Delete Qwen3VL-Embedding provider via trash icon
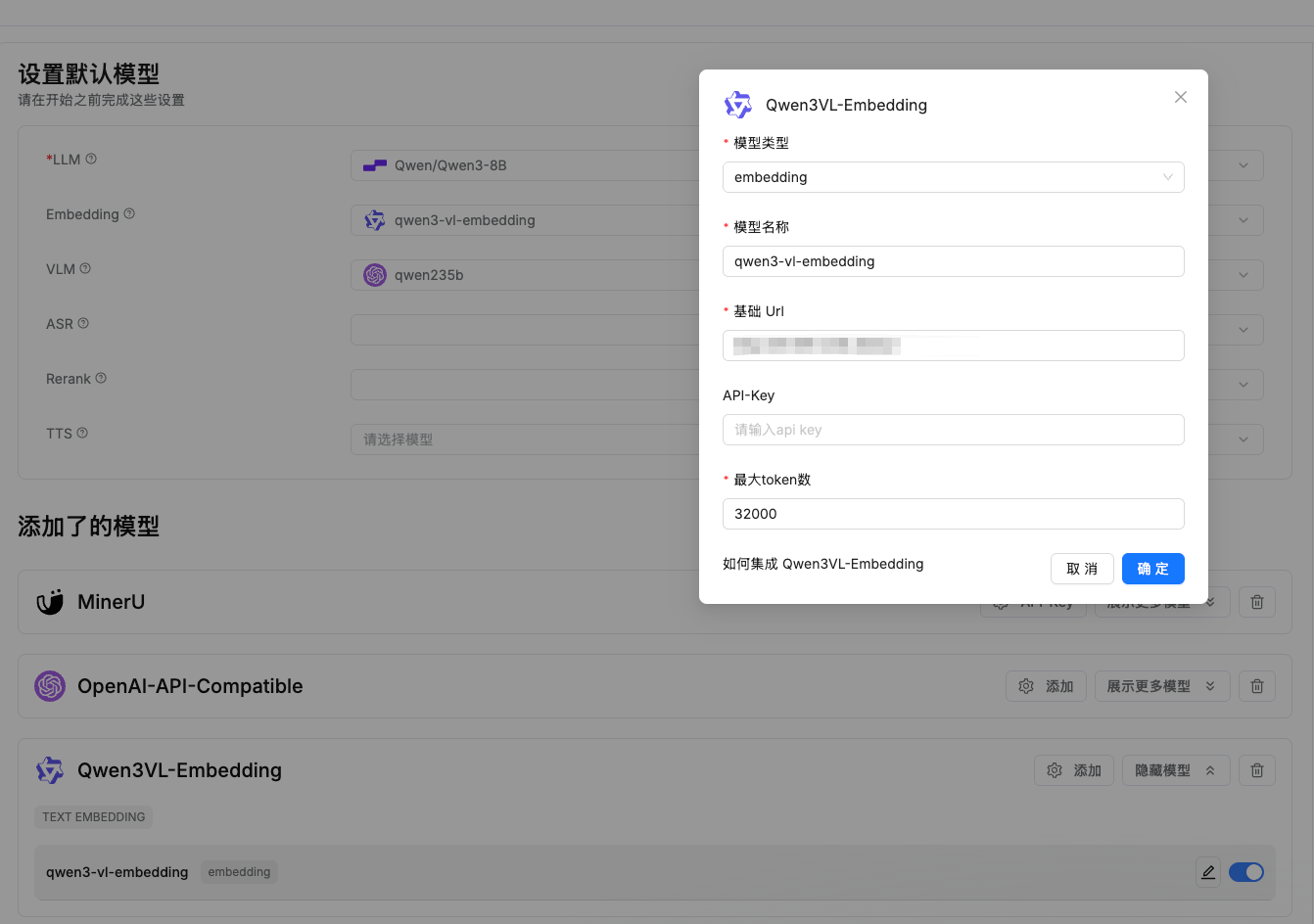Screen dimensions: 1314x924 1256,770
